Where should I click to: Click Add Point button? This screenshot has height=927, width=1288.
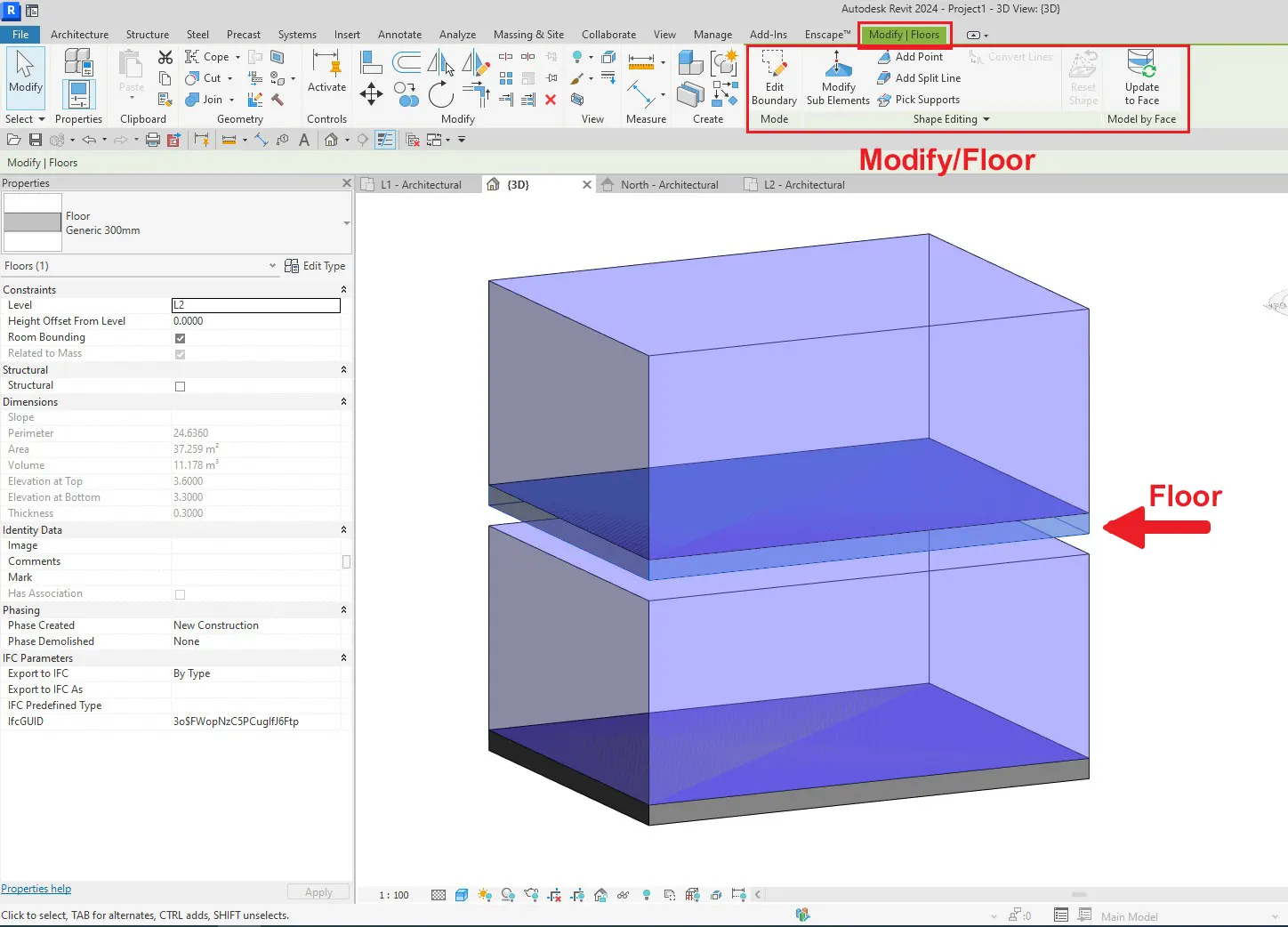910,57
